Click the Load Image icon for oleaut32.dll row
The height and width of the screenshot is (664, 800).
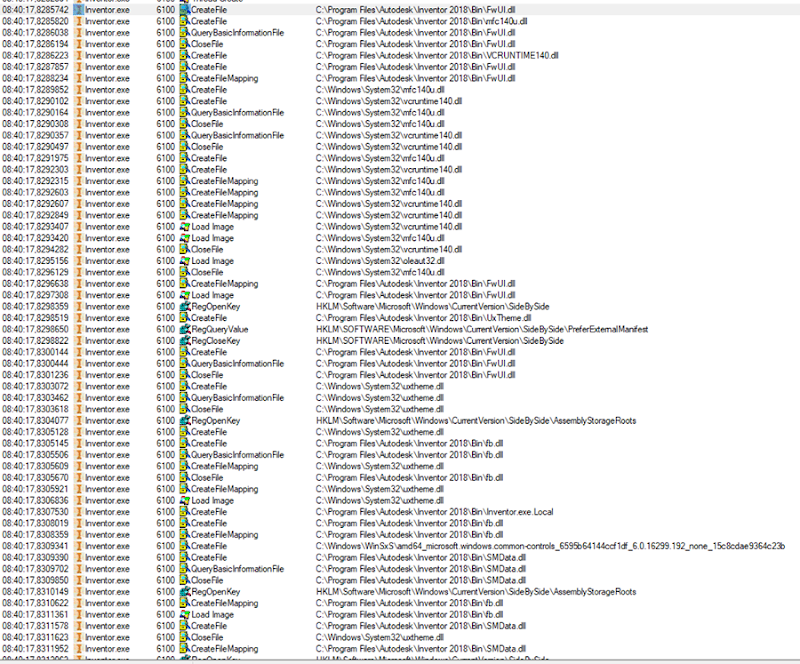185,261
